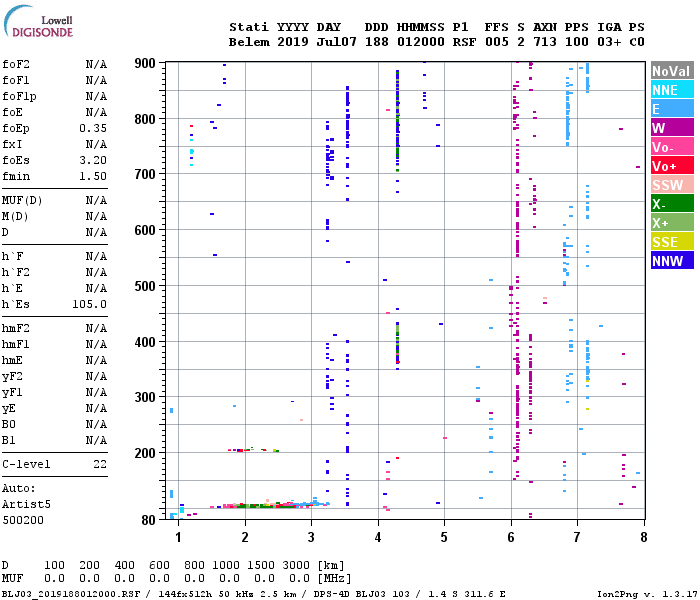Click the 1 MHz frequency axis label
700x600 pixels.
click(x=179, y=537)
